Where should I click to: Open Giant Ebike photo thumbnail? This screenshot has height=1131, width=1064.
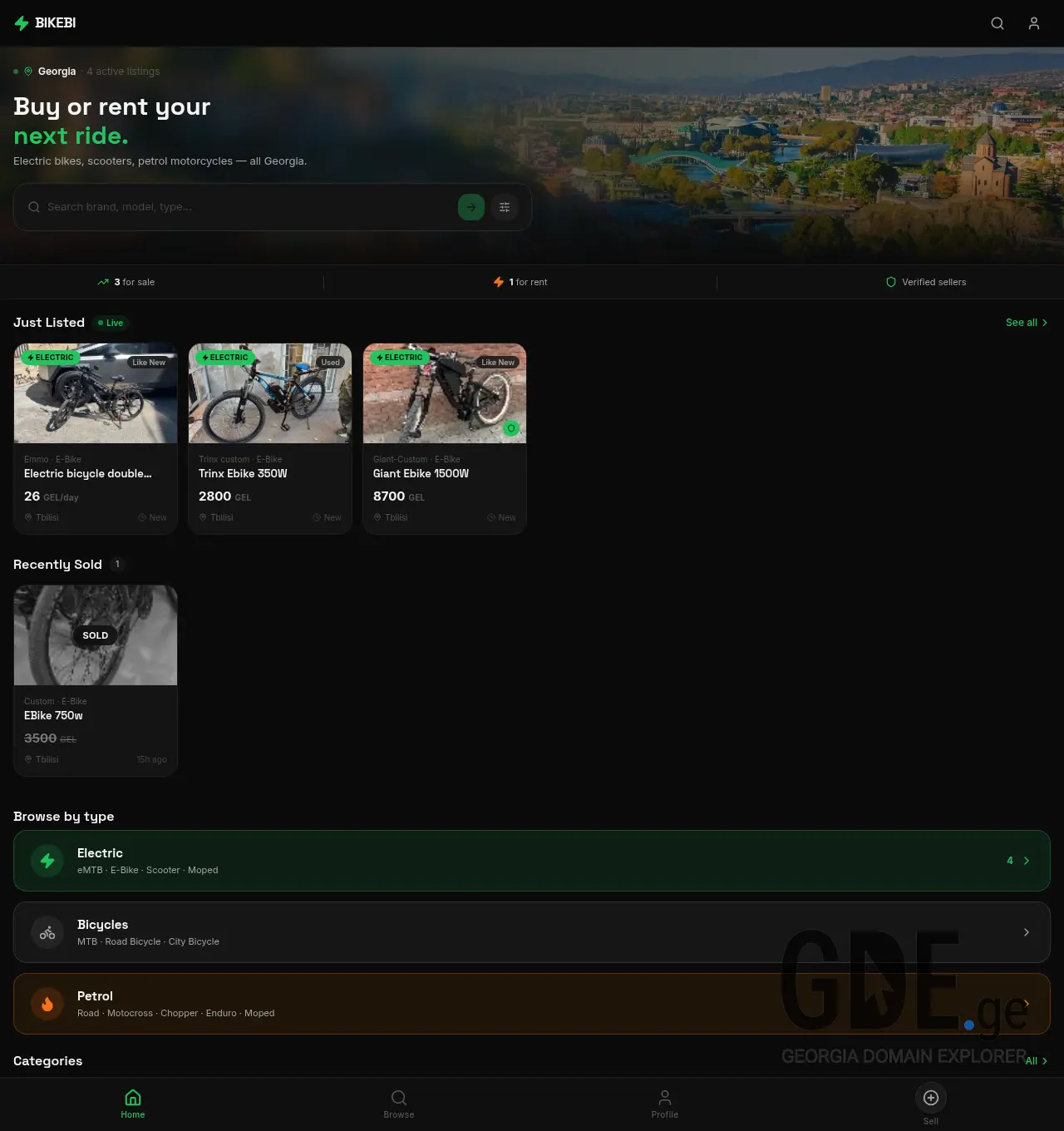(x=445, y=393)
